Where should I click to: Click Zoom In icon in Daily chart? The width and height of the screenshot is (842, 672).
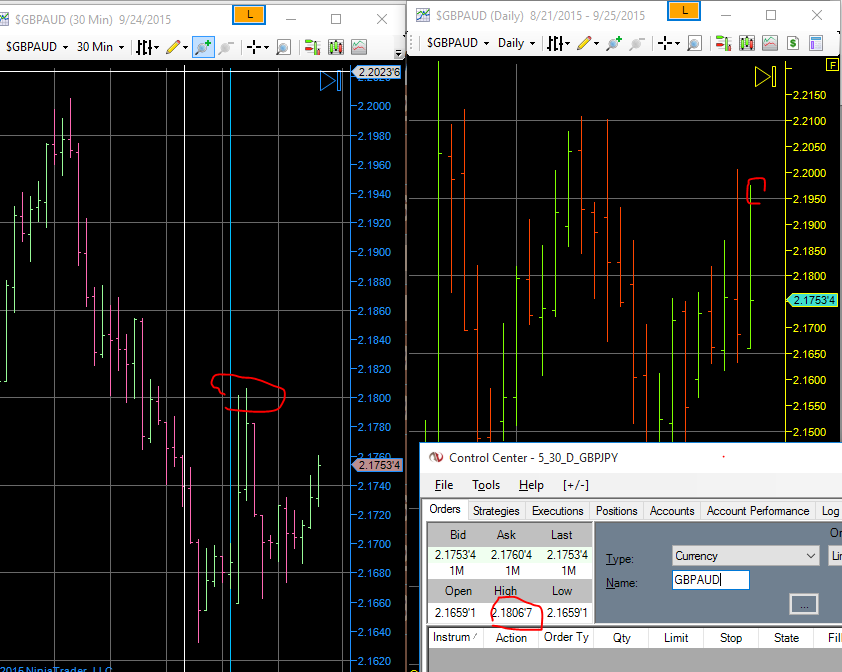613,43
